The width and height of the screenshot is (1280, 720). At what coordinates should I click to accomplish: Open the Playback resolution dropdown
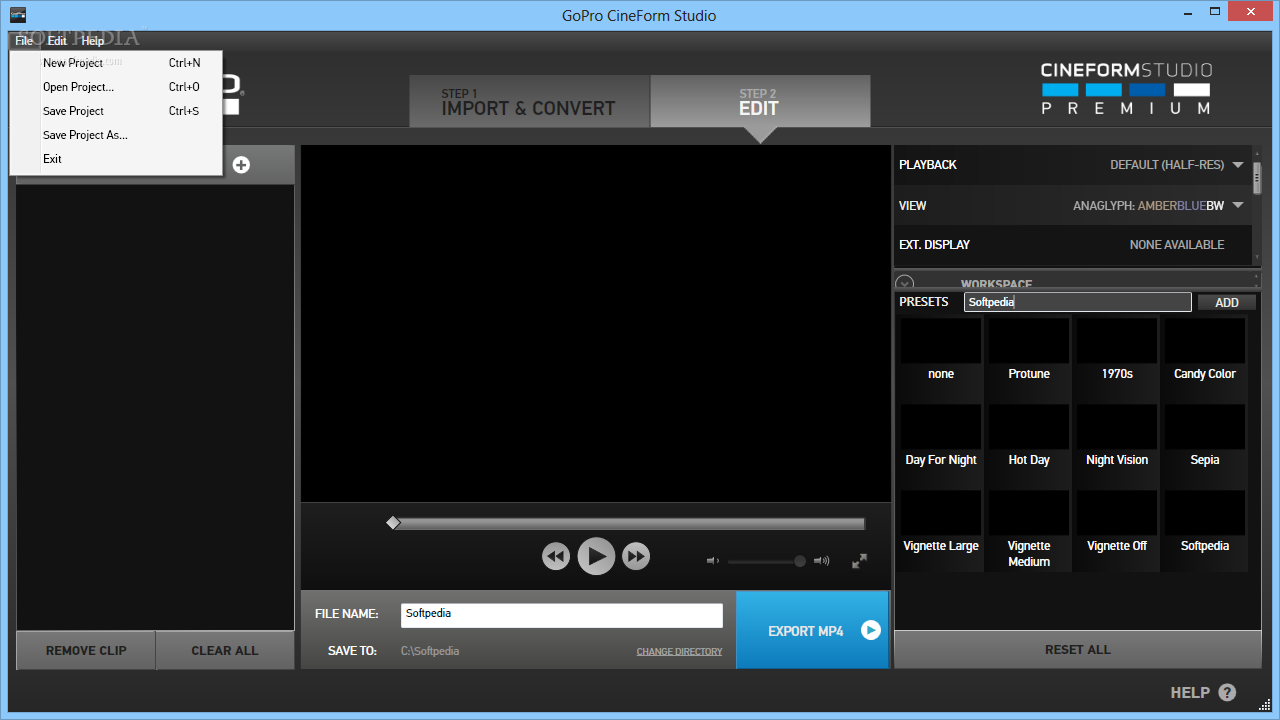tap(1238, 165)
